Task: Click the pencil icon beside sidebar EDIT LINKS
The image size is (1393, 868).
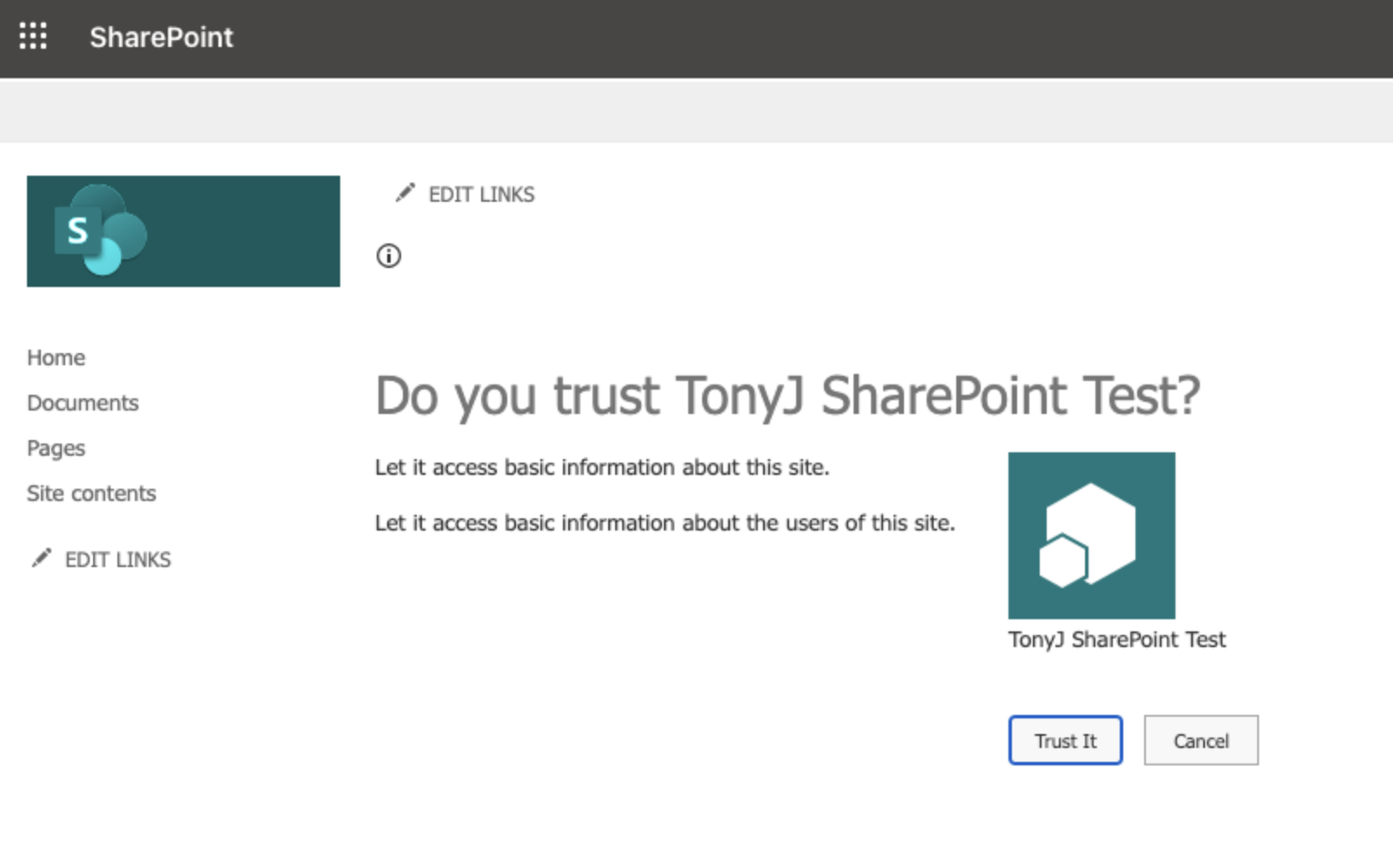Action: click(x=42, y=558)
